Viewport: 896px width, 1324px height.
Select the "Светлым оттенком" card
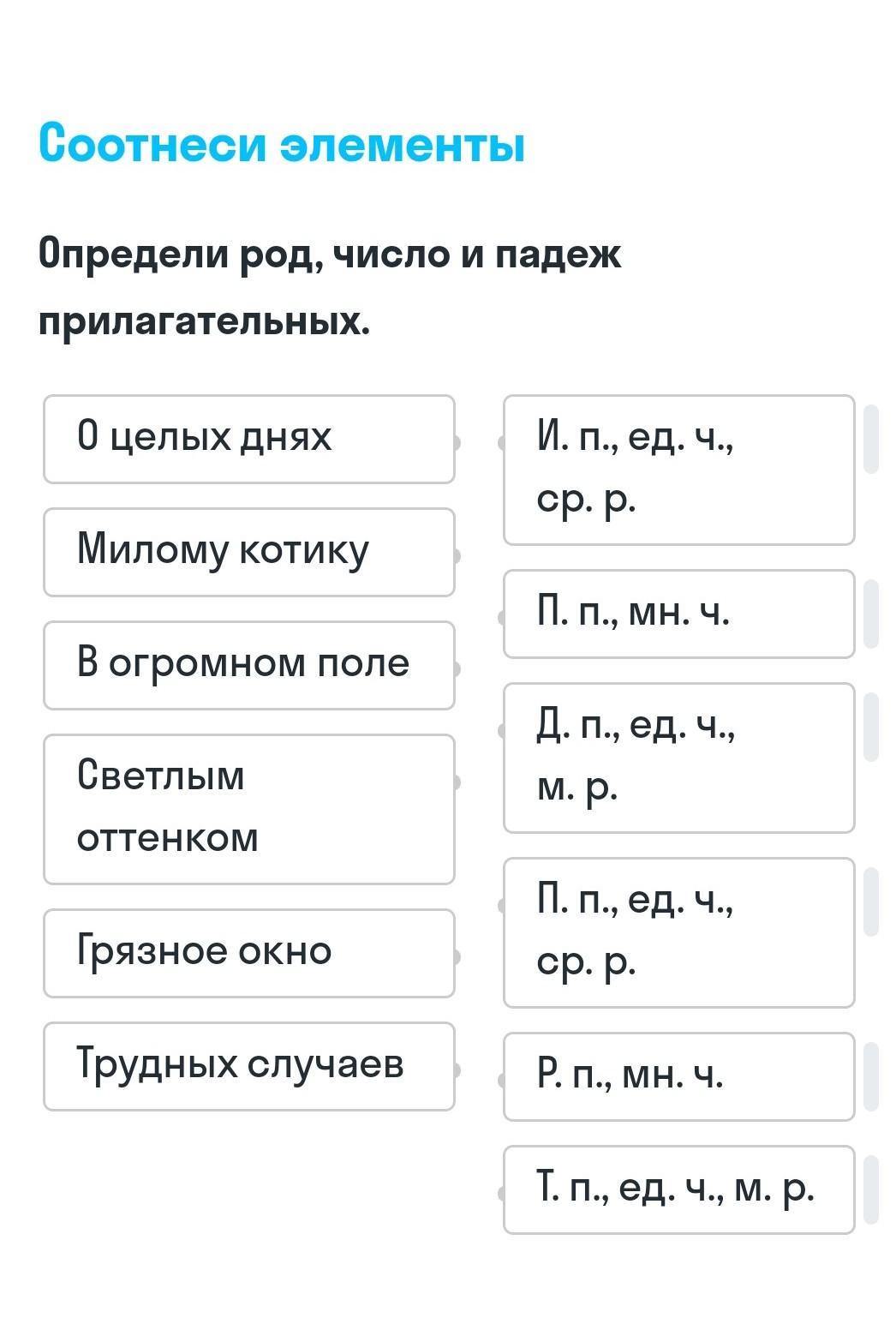[x=248, y=808]
